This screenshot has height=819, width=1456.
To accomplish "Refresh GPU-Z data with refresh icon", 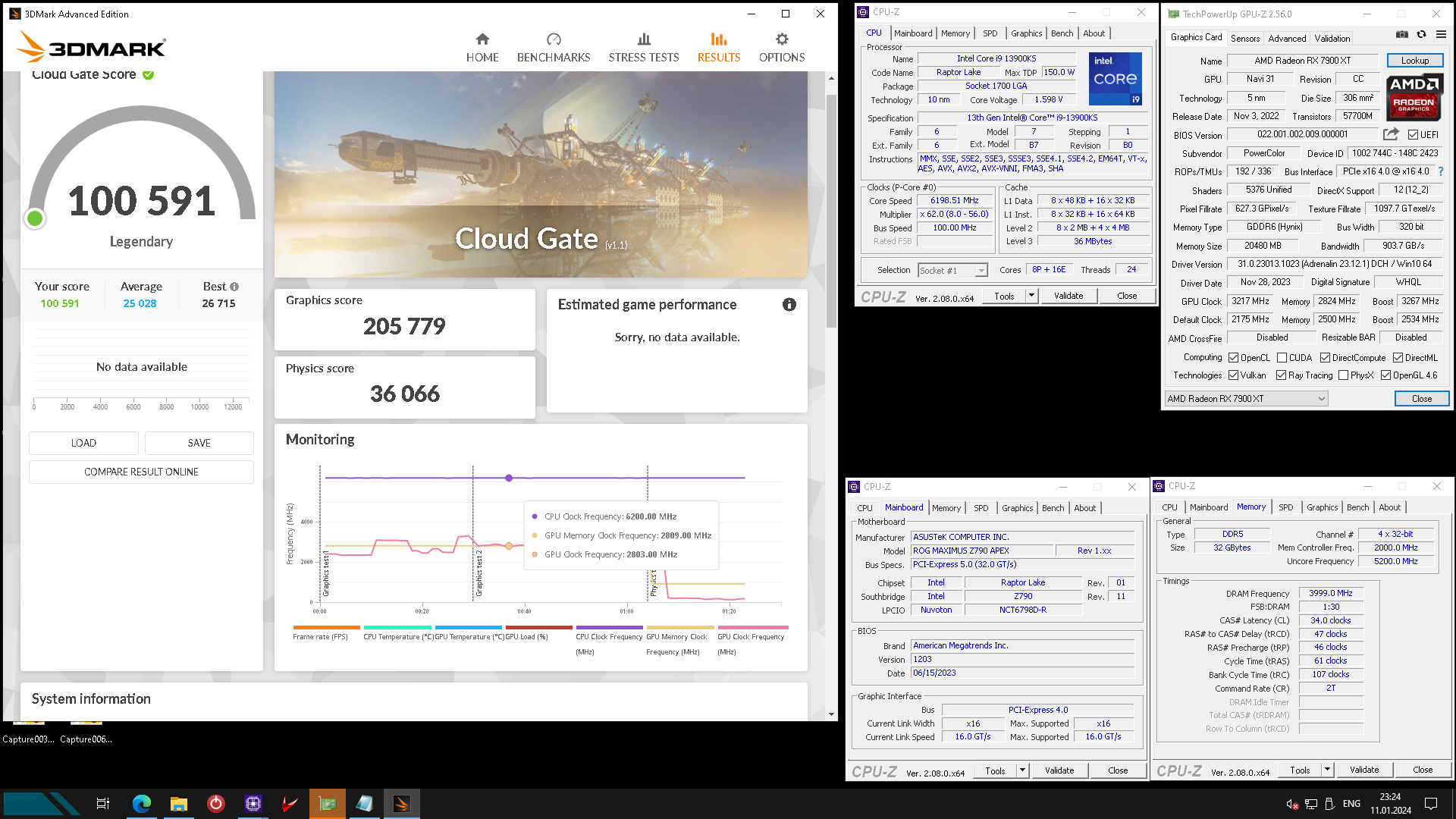I will coord(1422,34).
